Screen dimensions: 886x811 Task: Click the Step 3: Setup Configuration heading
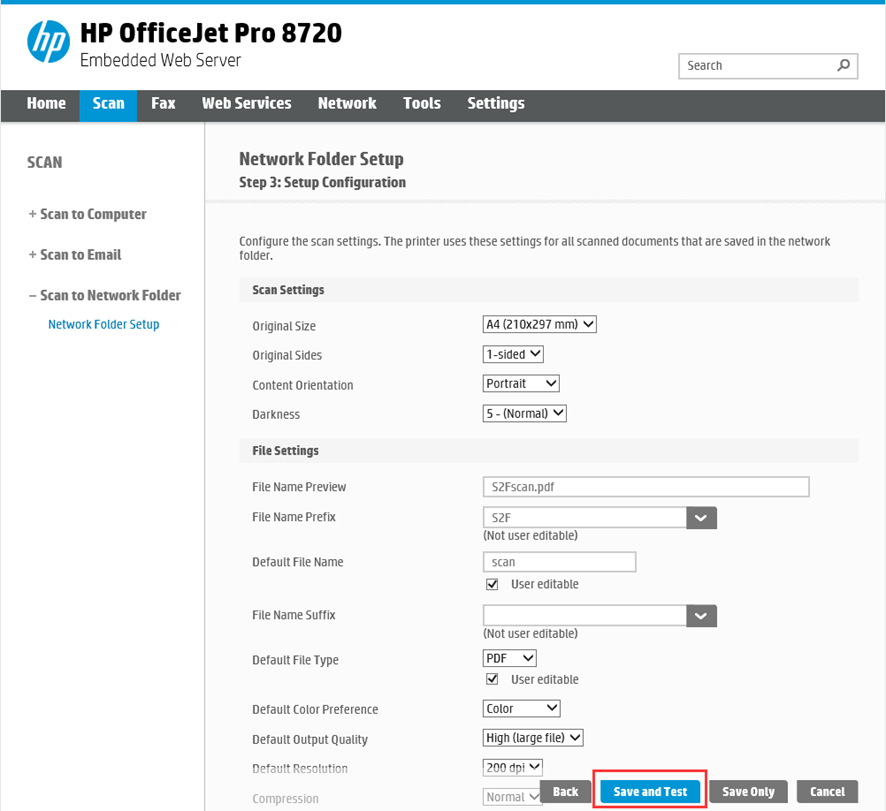click(323, 183)
